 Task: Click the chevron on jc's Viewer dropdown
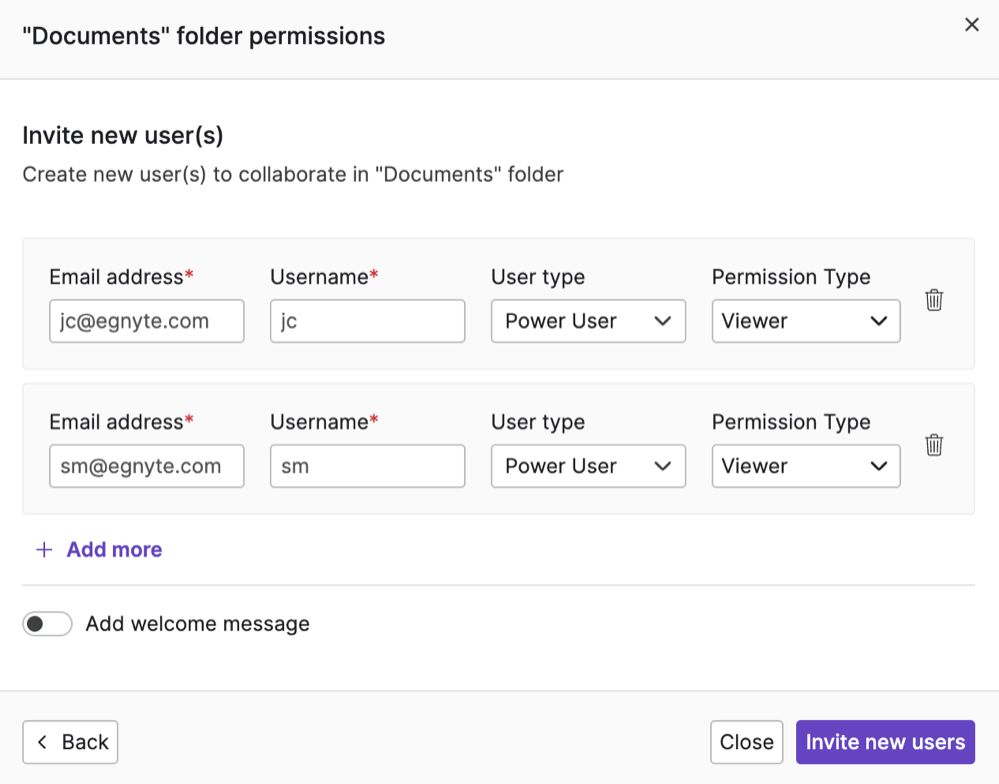(x=878, y=321)
